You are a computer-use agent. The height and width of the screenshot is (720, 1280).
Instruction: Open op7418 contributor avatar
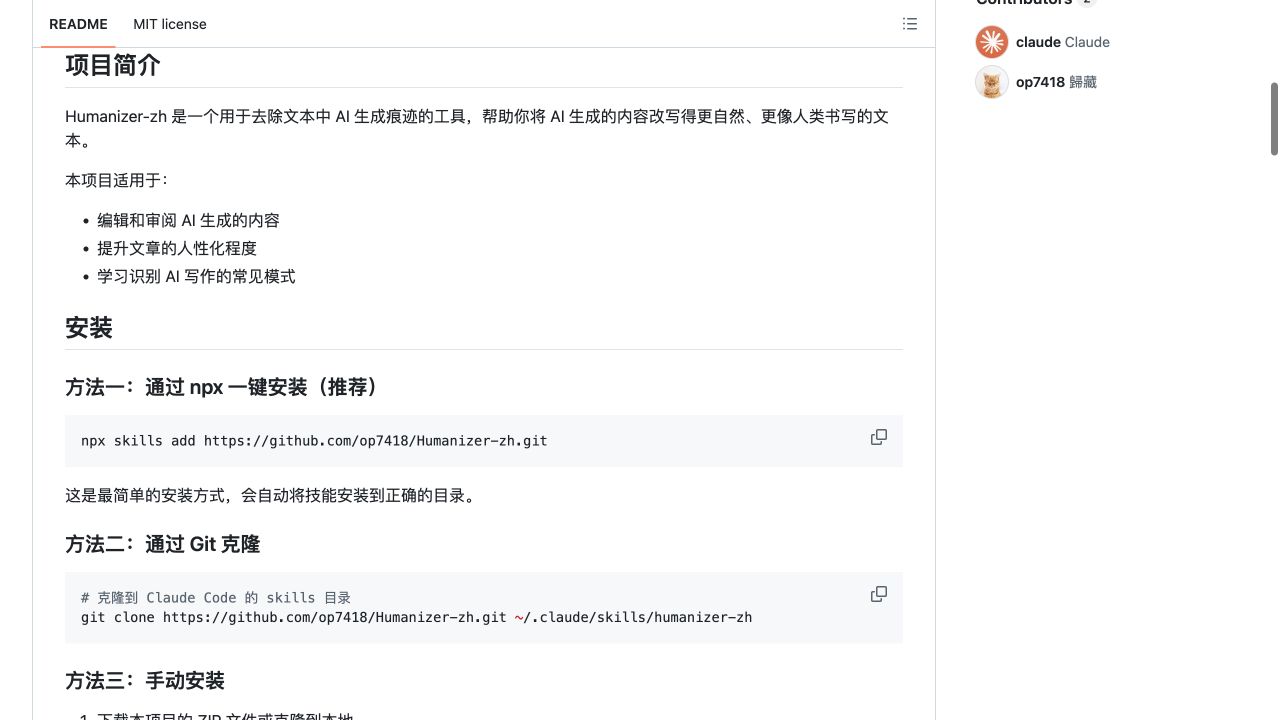[x=992, y=82]
